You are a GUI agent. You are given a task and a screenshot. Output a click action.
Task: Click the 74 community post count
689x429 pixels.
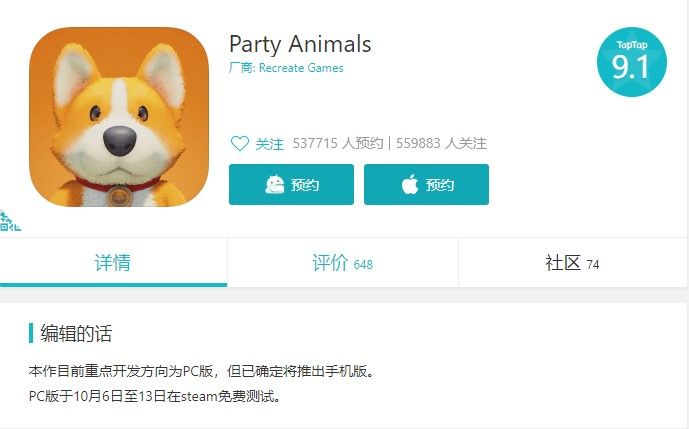point(593,265)
